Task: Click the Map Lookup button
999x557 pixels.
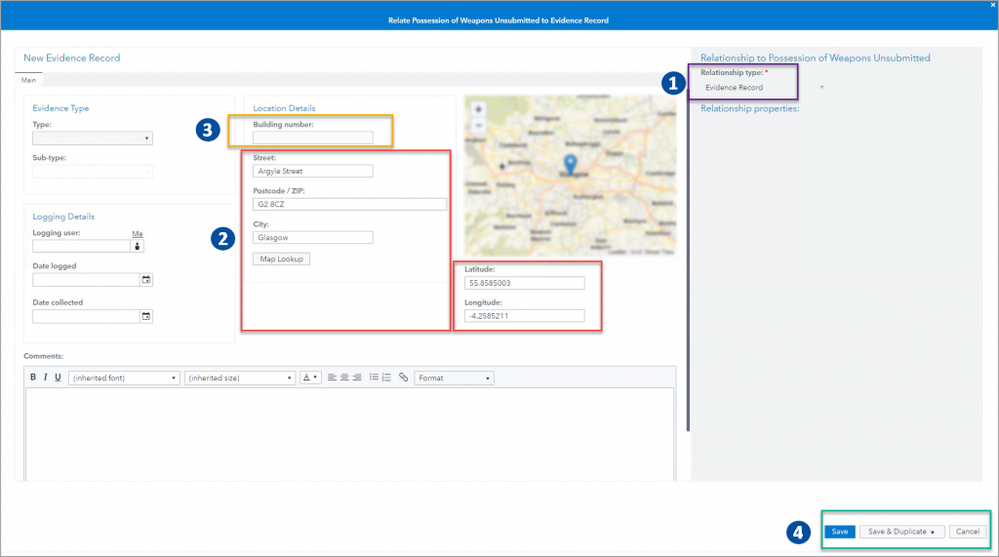Action: 282,259
